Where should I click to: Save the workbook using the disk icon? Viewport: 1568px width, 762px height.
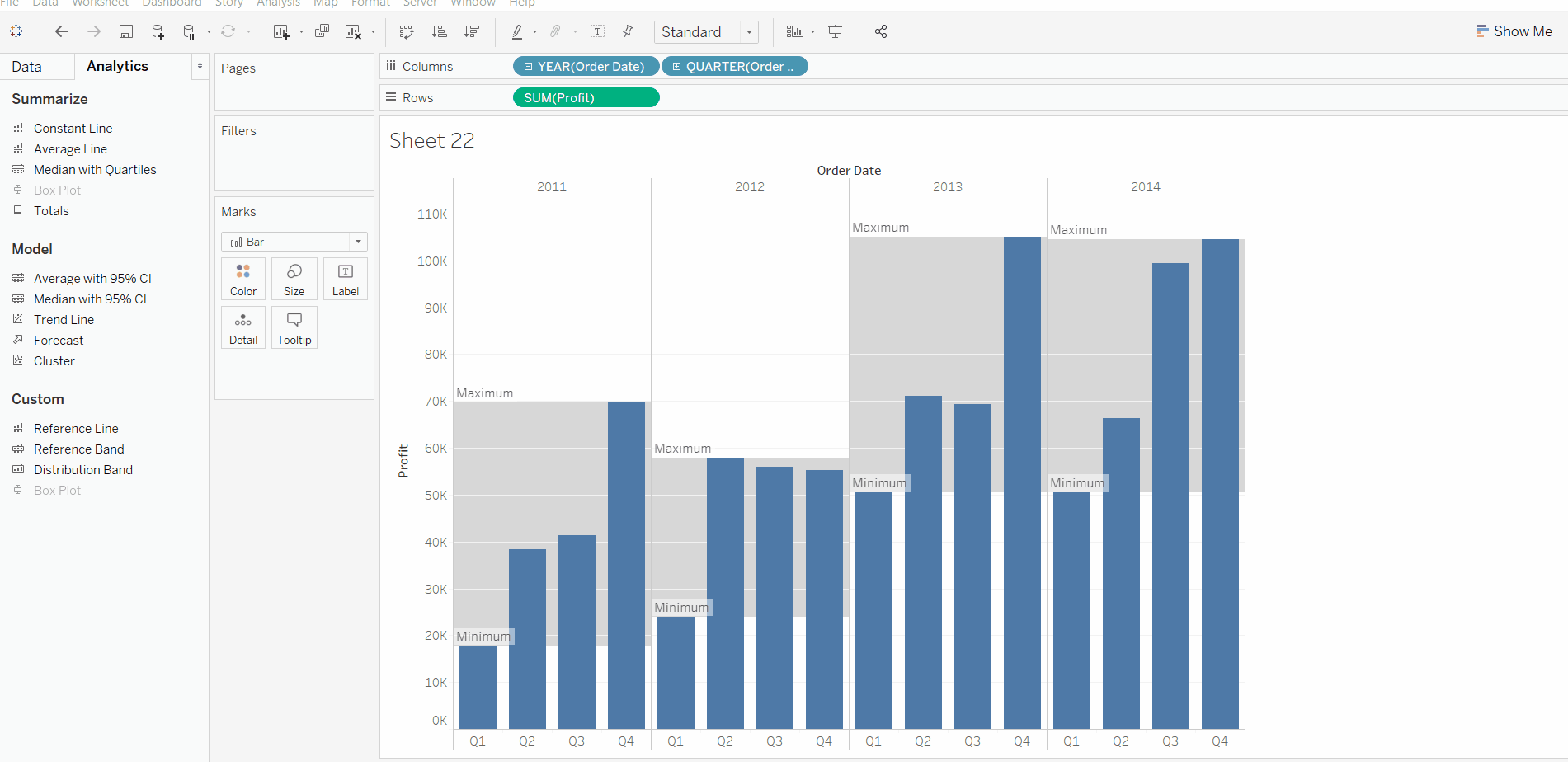click(126, 31)
